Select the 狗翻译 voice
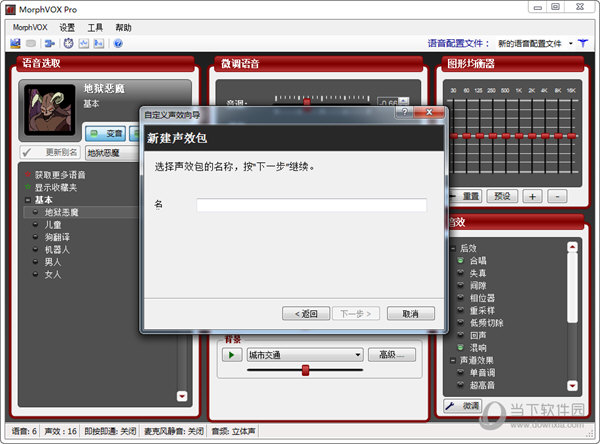 coord(57,237)
